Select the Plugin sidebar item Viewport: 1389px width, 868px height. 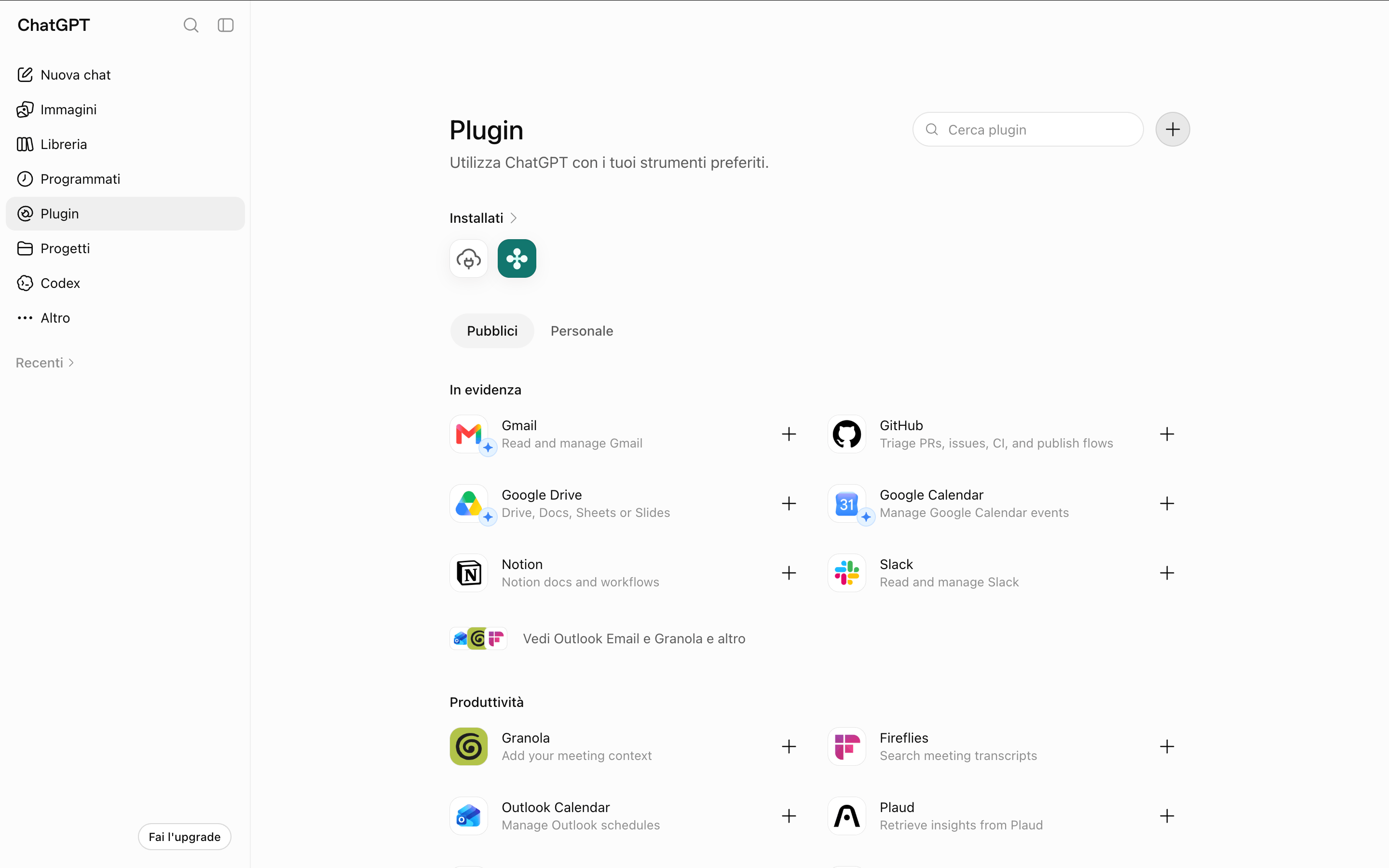[125, 214]
